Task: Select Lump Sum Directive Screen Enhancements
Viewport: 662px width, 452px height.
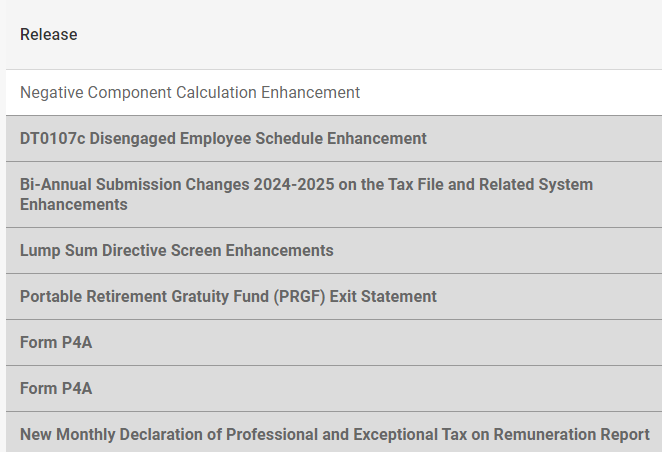Action: click(177, 250)
